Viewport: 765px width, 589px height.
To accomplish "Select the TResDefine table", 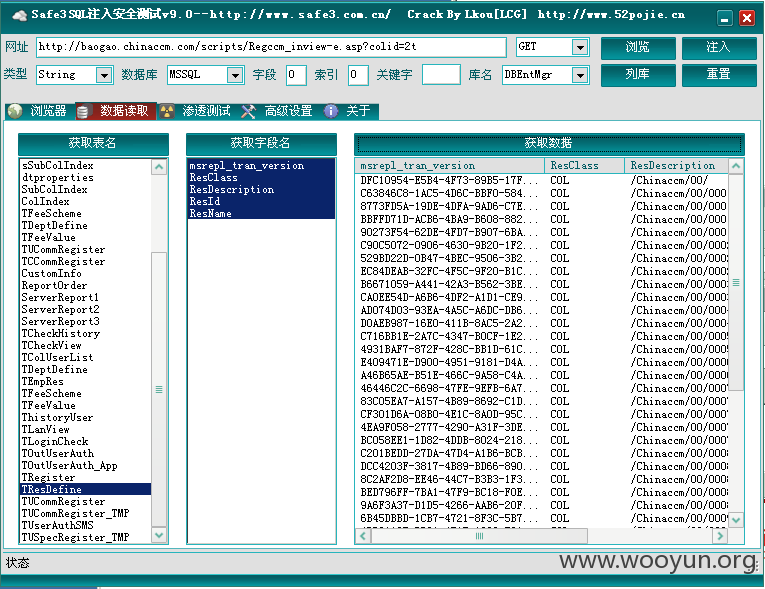I will [85, 489].
